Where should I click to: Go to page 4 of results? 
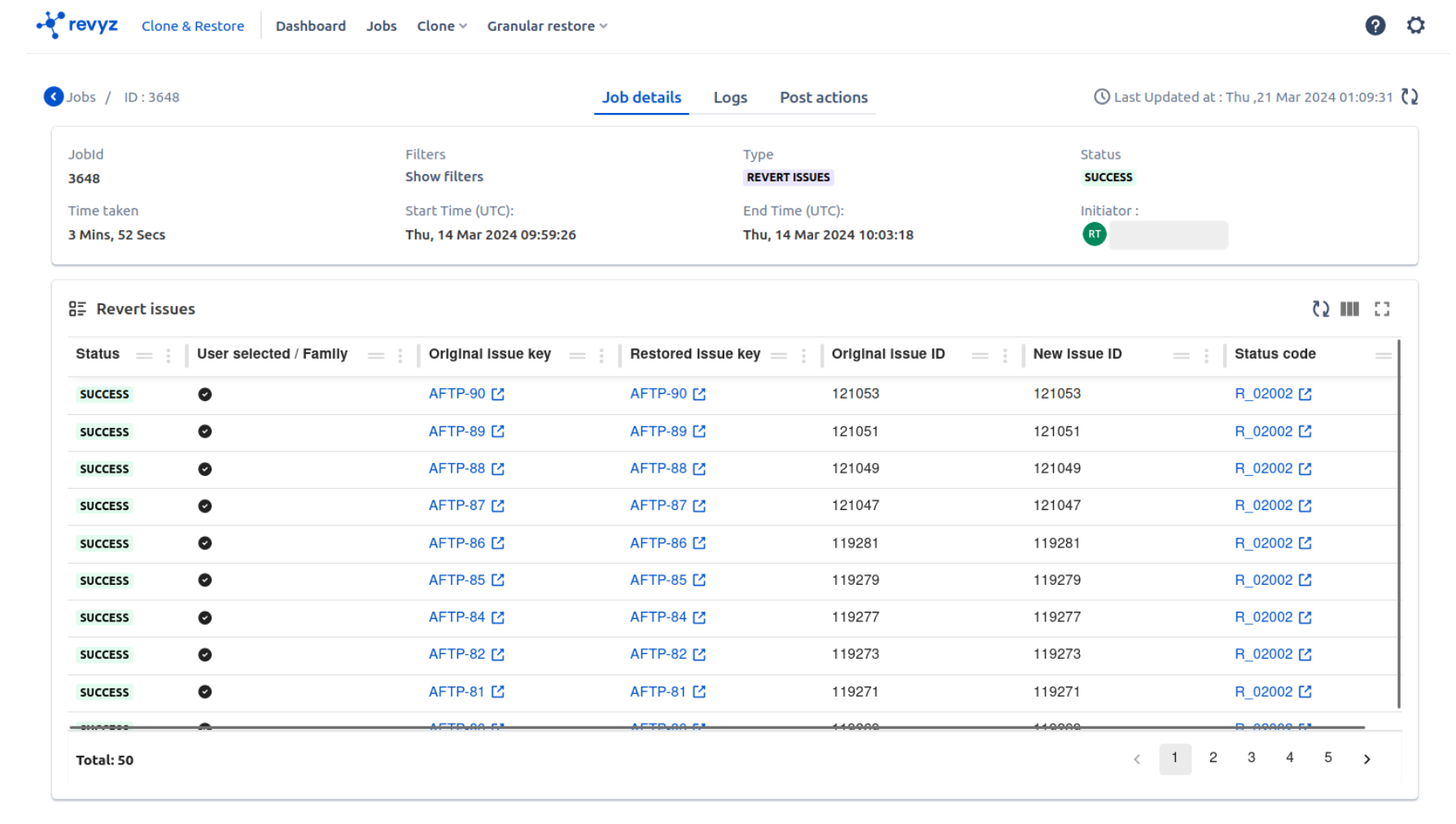tap(1289, 758)
